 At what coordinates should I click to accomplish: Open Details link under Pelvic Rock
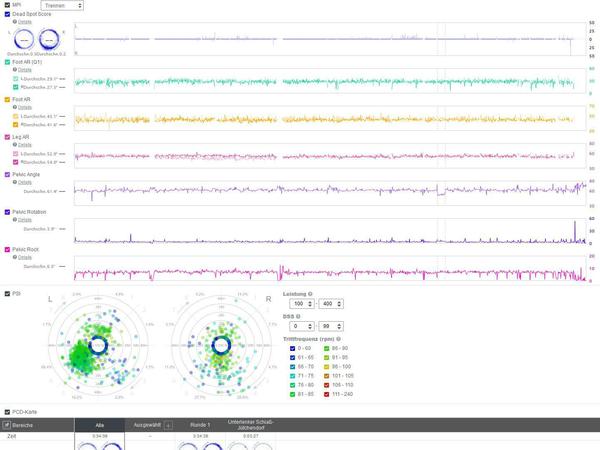pyautogui.click(x=25, y=257)
